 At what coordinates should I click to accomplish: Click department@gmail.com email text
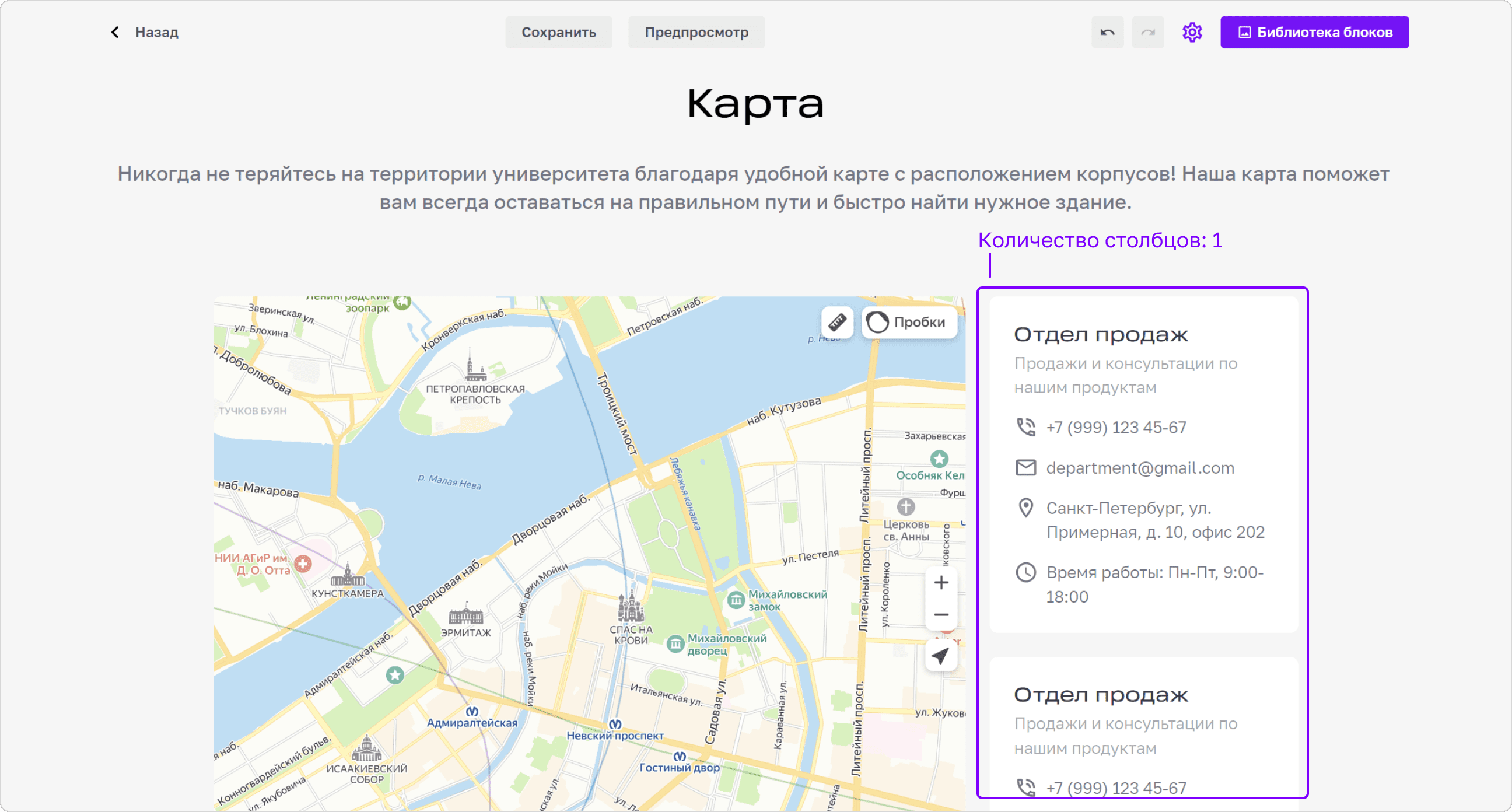(1140, 468)
